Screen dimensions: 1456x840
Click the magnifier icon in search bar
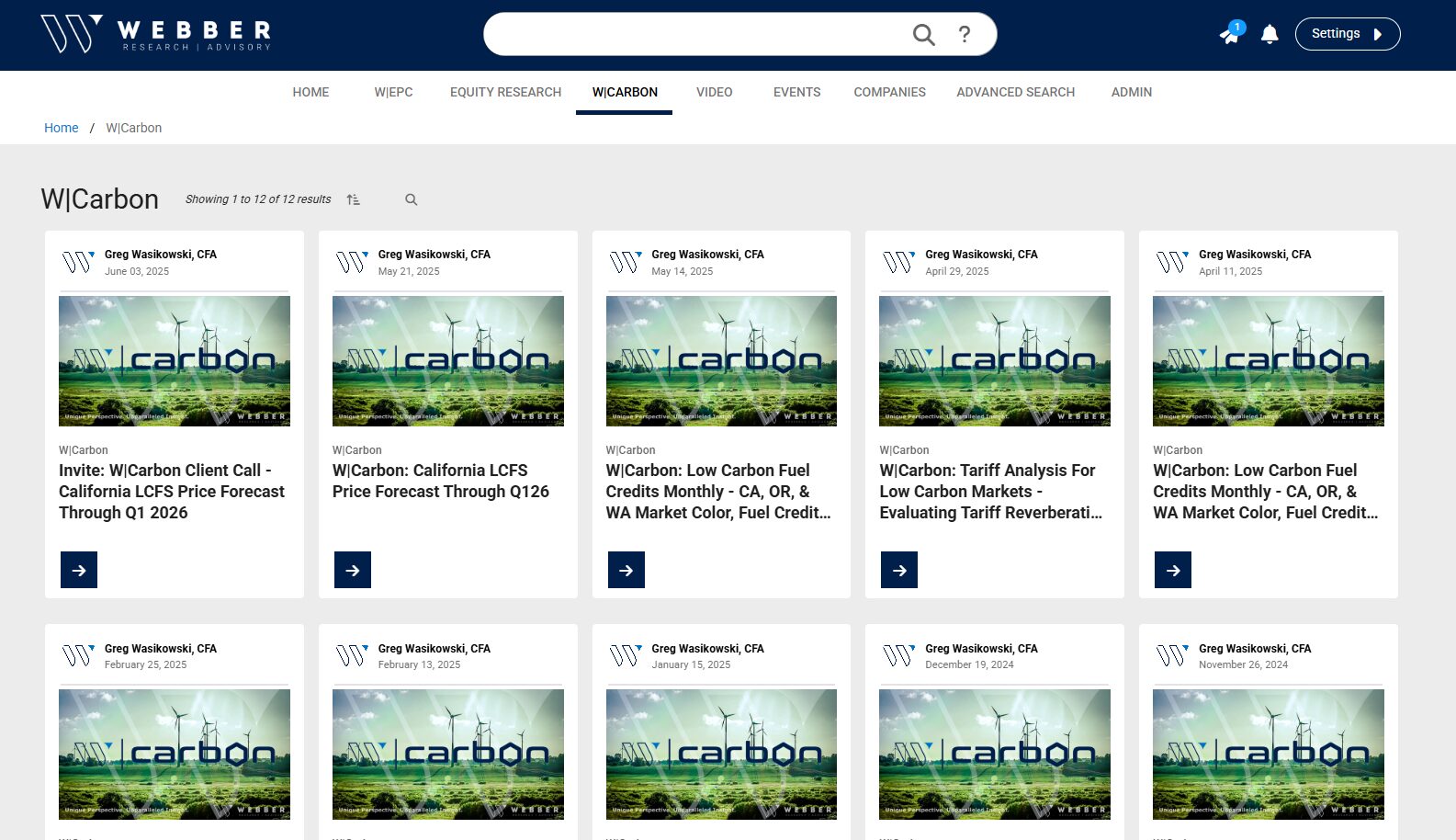(x=923, y=35)
